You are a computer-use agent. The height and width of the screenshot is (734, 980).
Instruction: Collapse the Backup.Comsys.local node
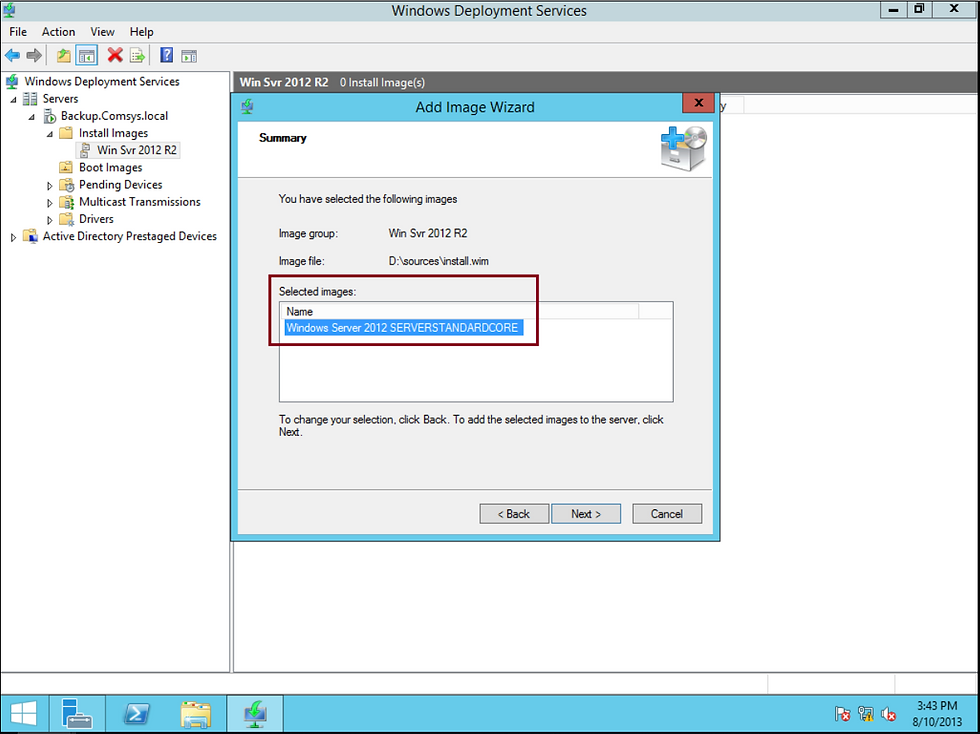point(32,116)
